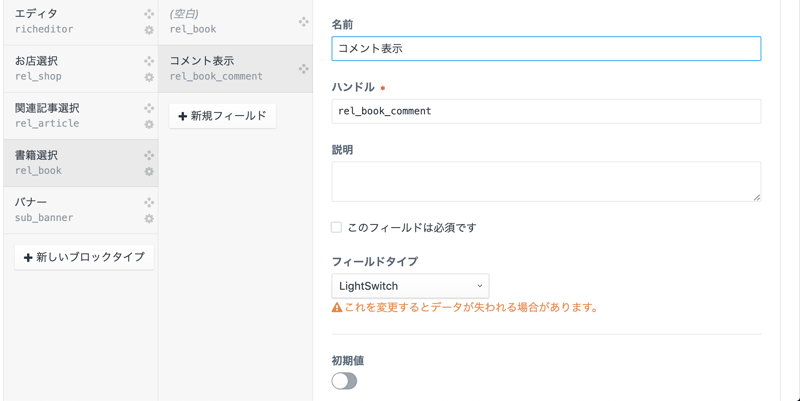Image resolution: width=800 pixels, height=401 pixels.
Task: Click the move handle on バナー block
Action: 149,202
